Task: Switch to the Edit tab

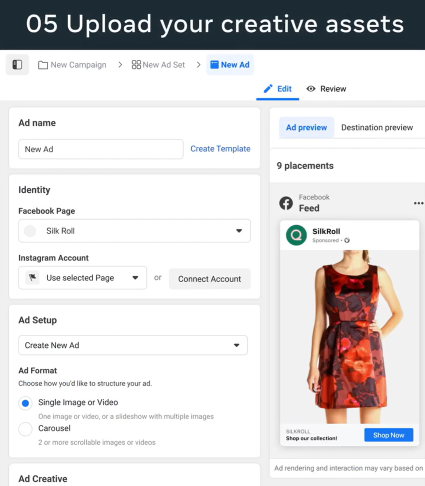Action: point(277,89)
